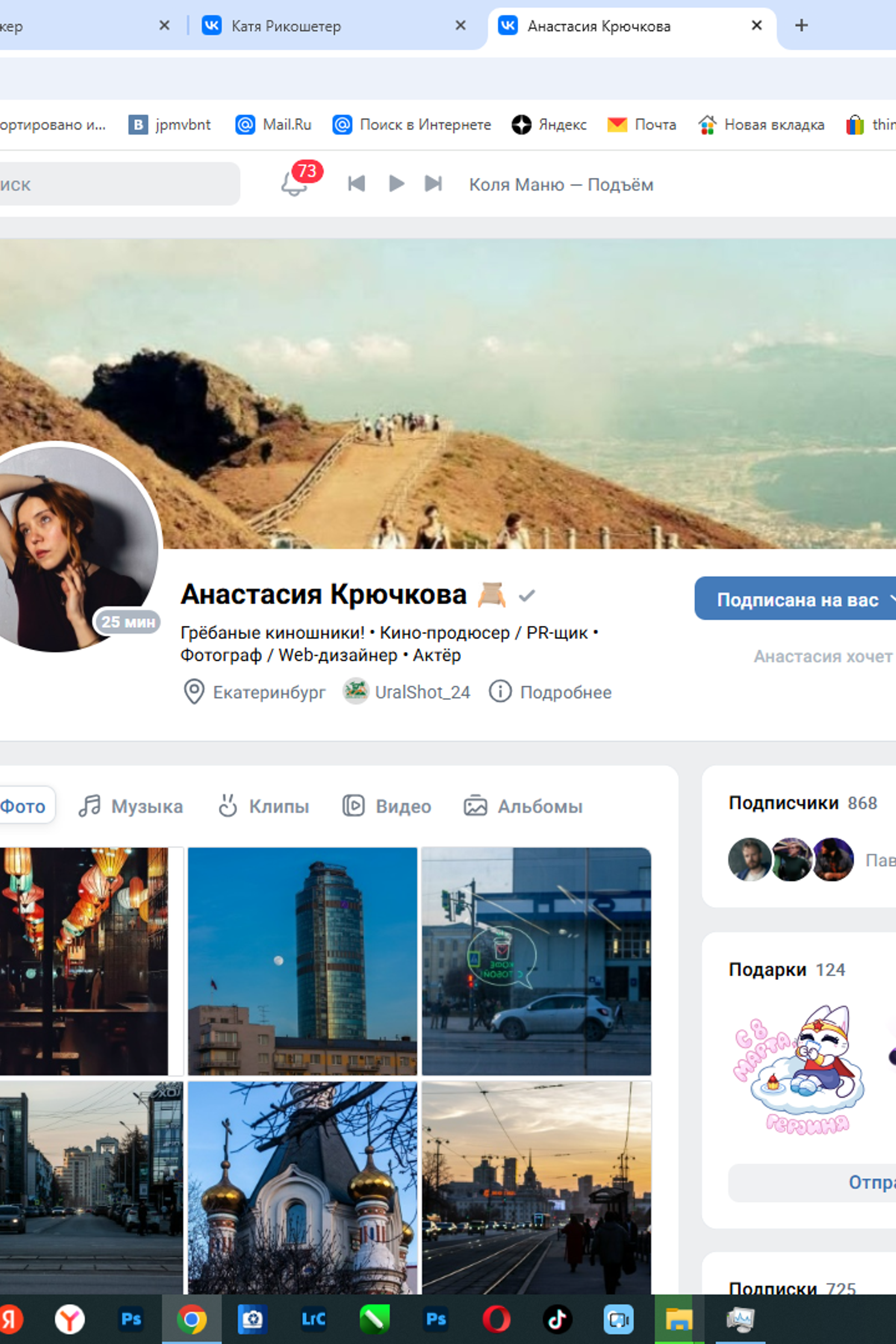The image size is (896, 1344).
Task: Launch TikTok from the taskbar
Action: point(557,1319)
